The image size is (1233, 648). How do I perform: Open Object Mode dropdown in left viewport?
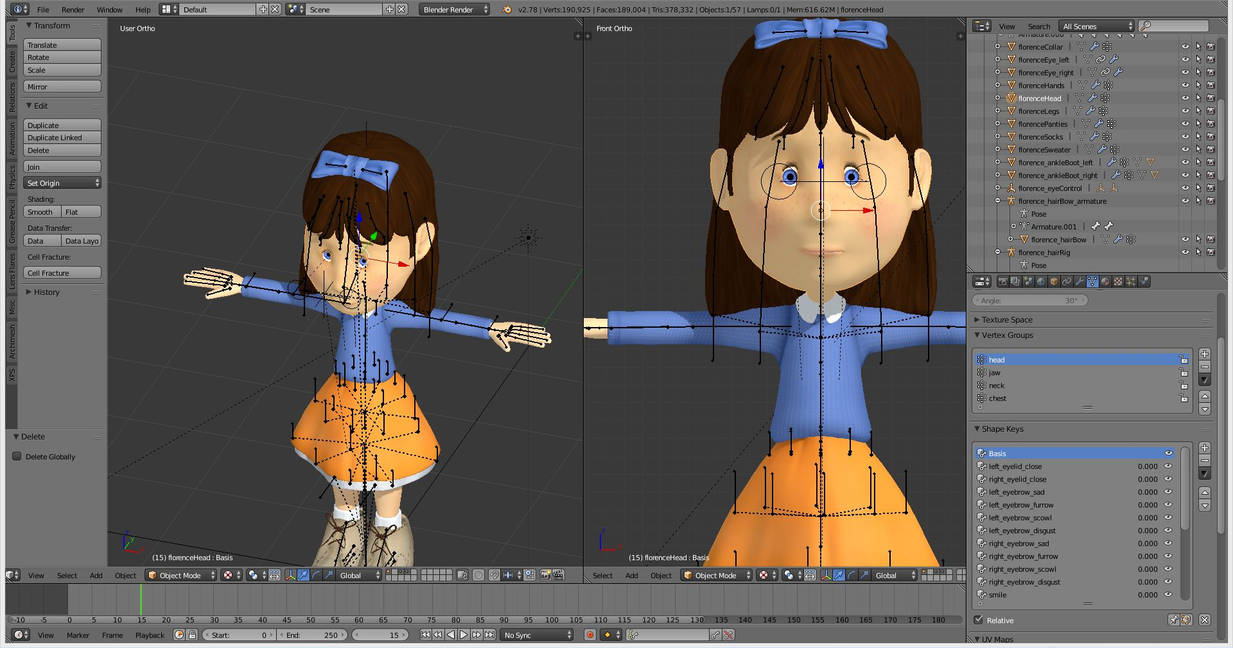181,575
